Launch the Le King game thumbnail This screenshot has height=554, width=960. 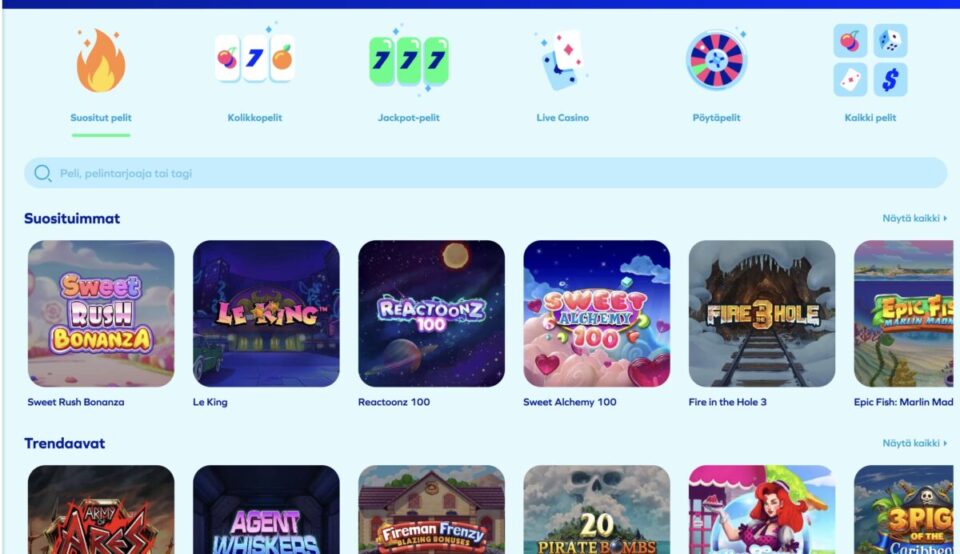266,313
